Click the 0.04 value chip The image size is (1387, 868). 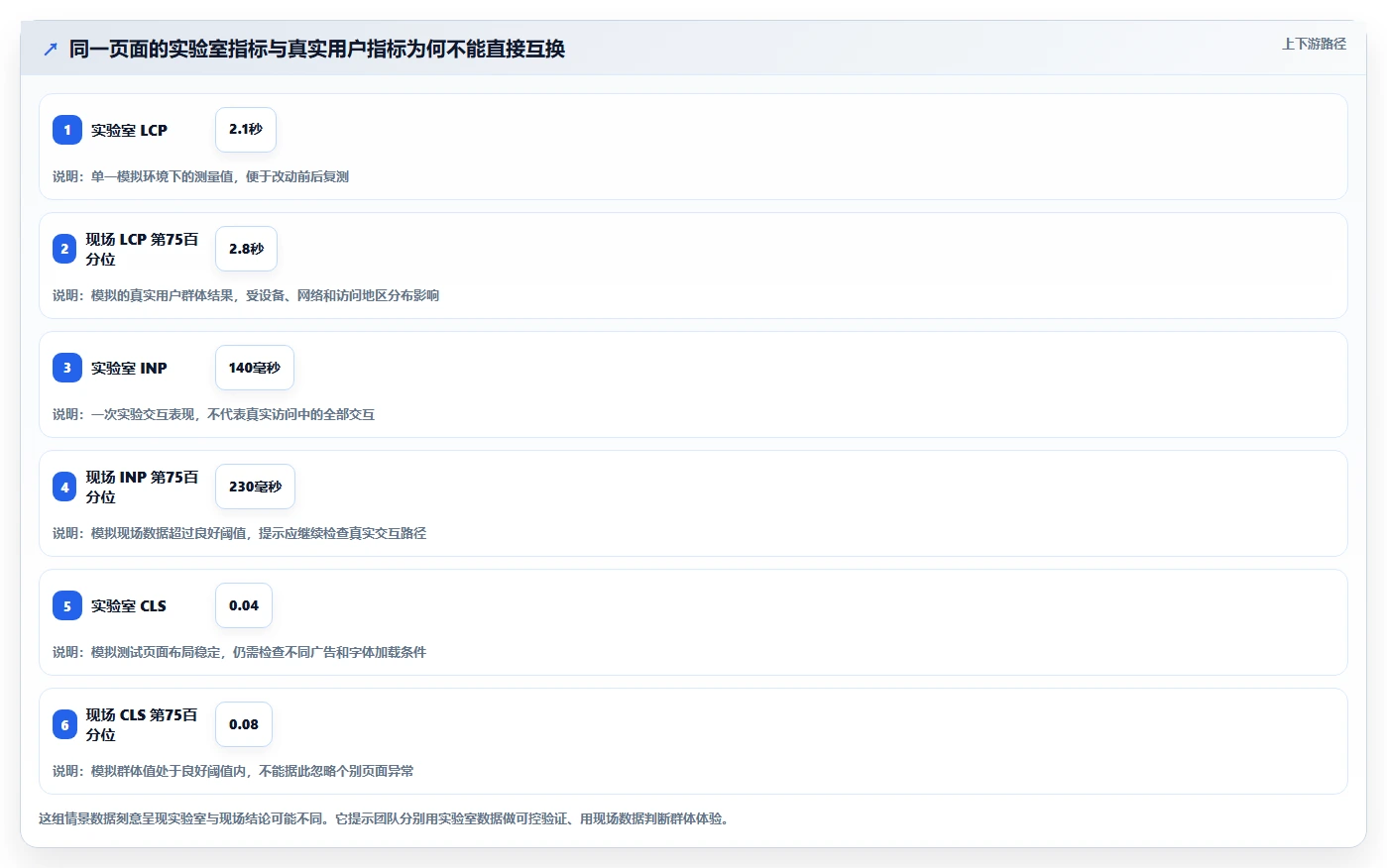244,605
